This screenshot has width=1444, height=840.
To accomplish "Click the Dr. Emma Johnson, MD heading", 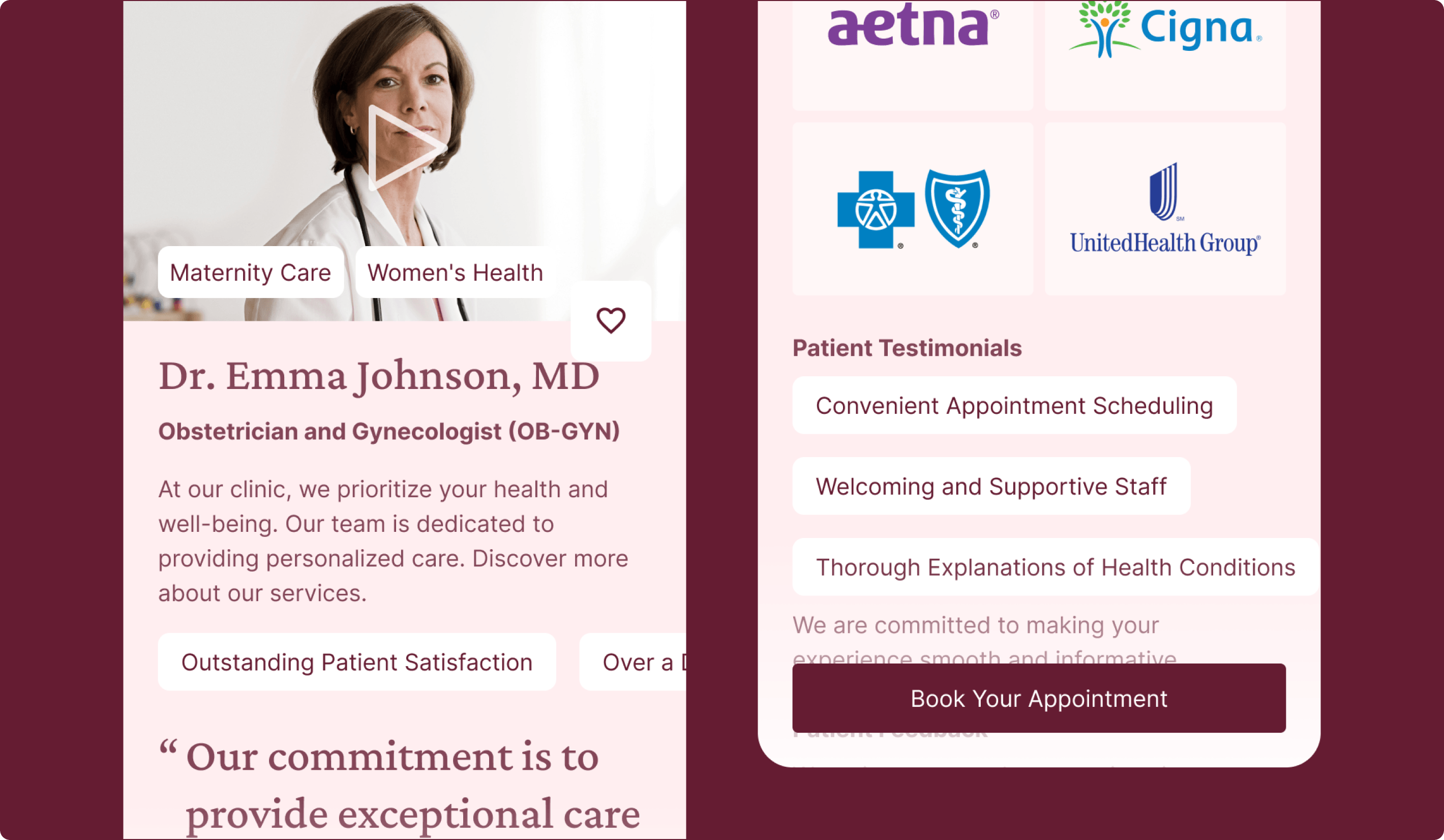I will pyautogui.click(x=378, y=376).
